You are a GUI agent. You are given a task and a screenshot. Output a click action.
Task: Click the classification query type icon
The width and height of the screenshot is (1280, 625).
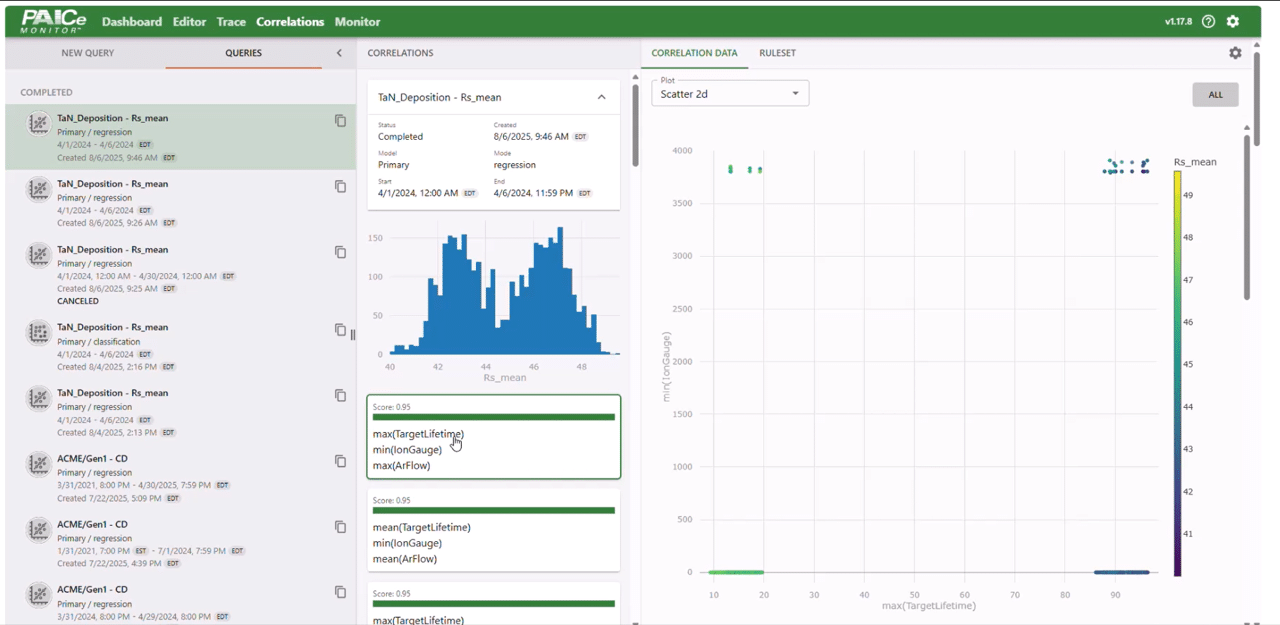[39, 334]
